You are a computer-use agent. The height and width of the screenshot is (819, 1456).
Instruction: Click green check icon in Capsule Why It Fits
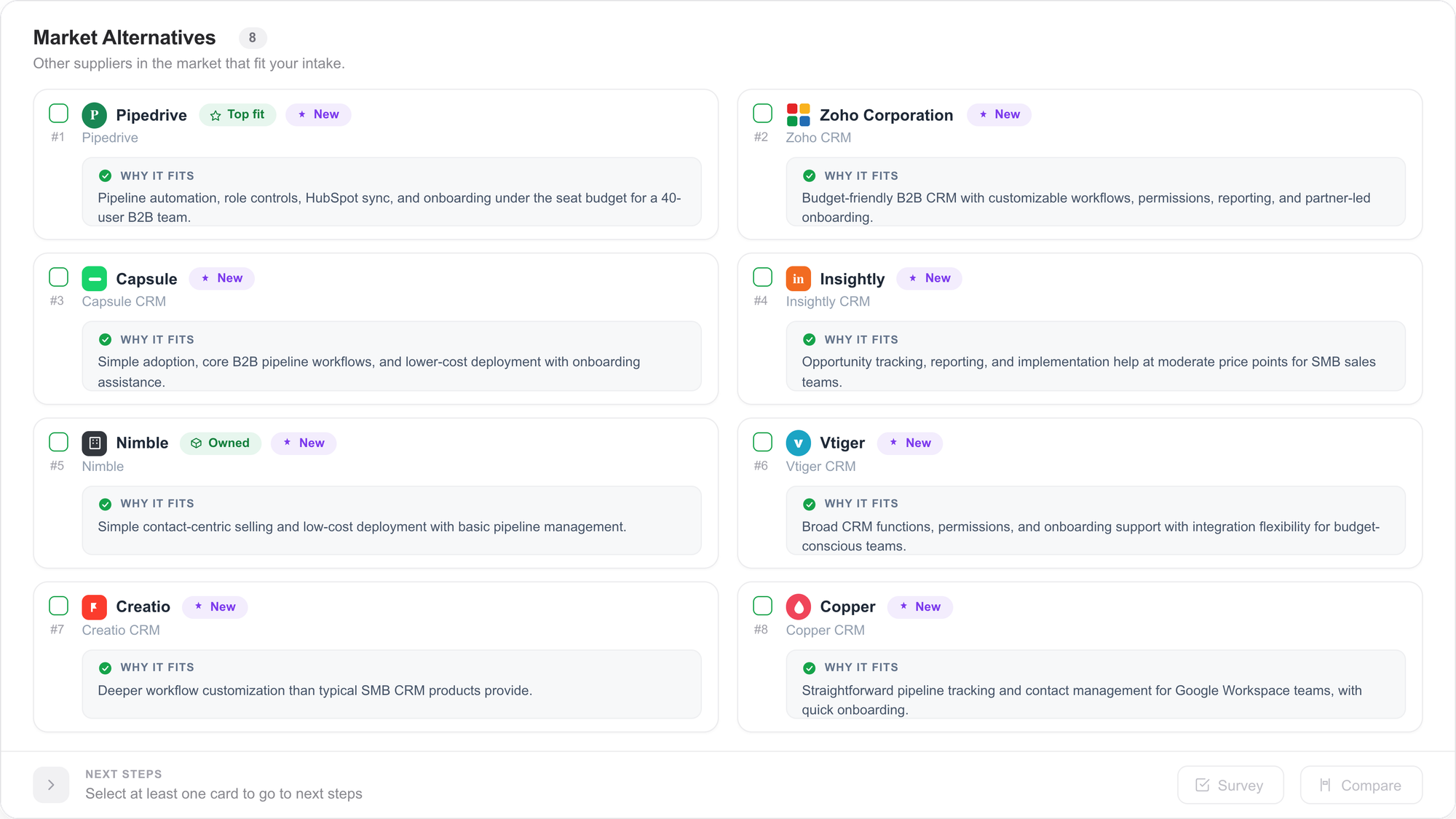[106, 340]
